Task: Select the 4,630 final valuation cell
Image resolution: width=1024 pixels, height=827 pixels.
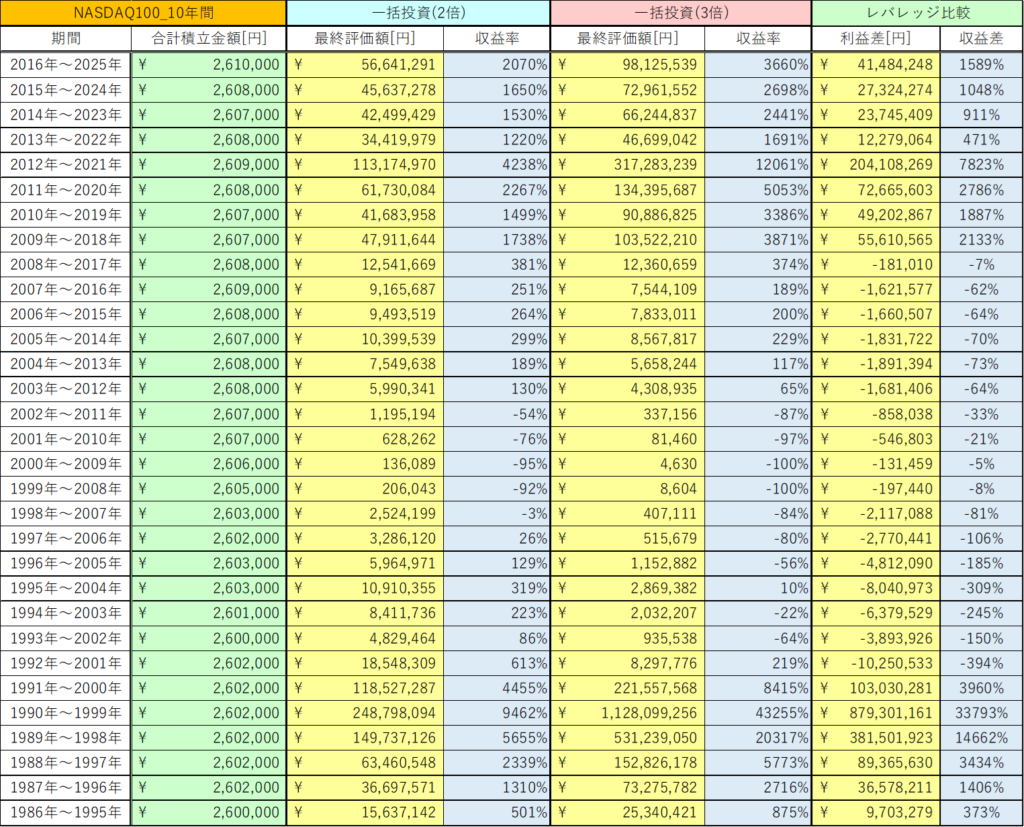Action: point(628,464)
